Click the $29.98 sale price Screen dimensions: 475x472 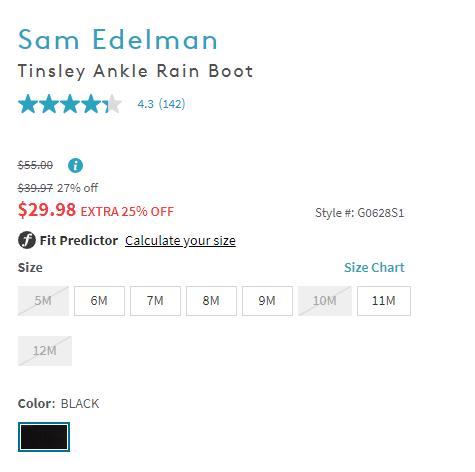[47, 210]
